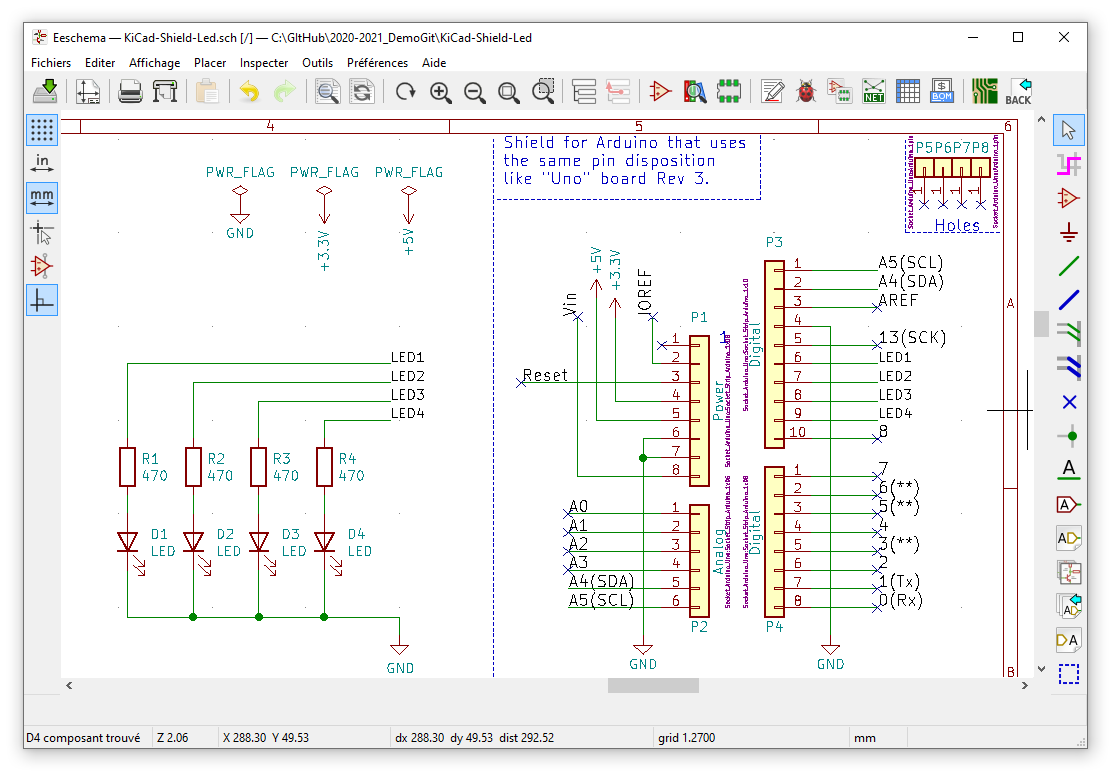Generate netlist with NET icon
This screenshot has height=773, width=1116.
pyautogui.click(x=873, y=92)
